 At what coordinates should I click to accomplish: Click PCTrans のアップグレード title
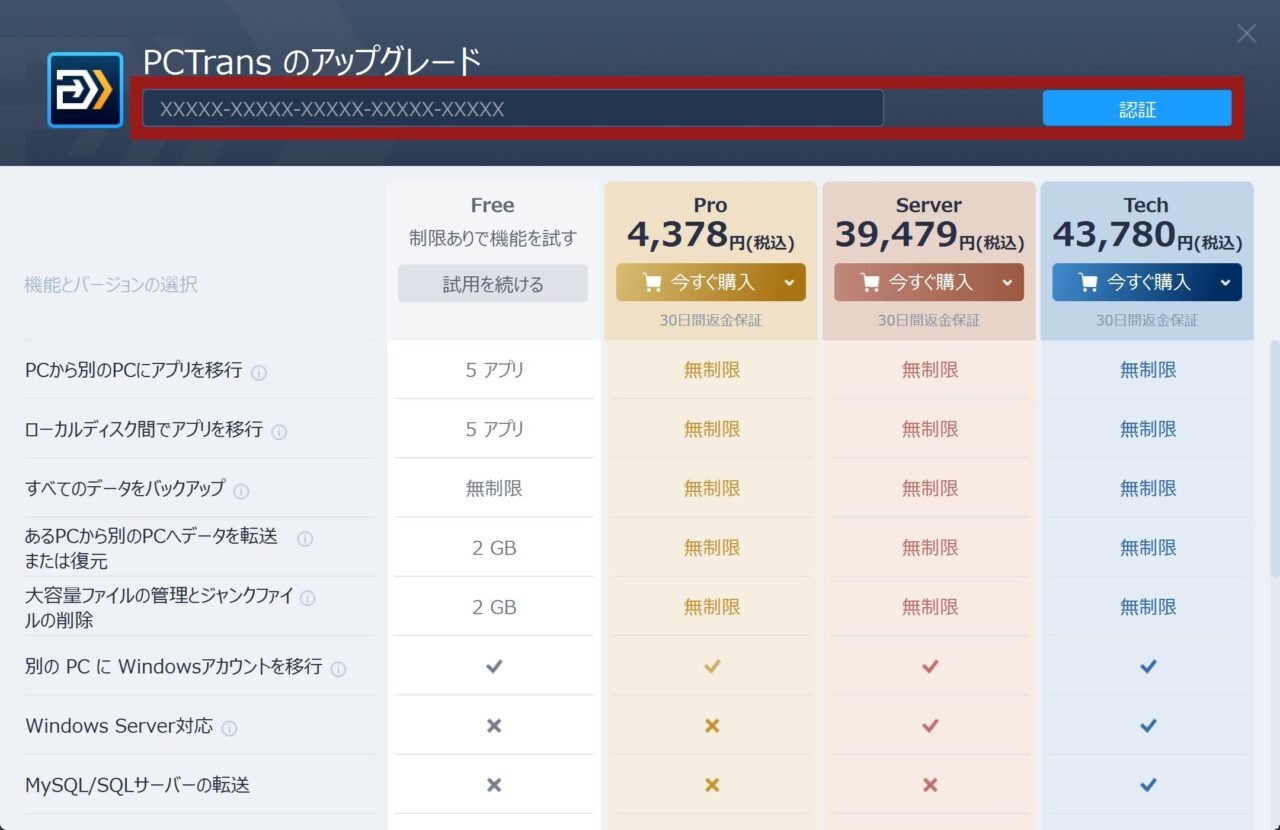pyautogui.click(x=312, y=62)
